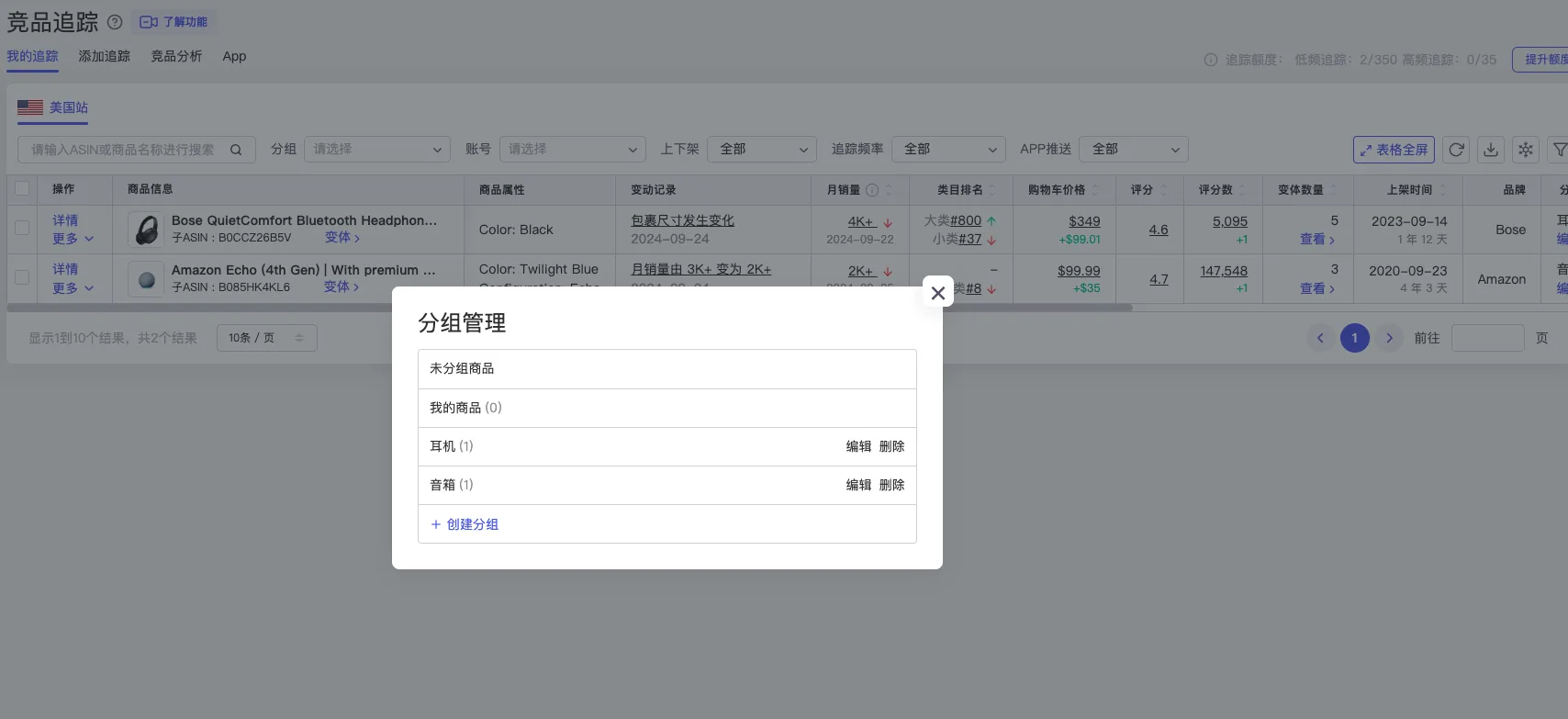Viewport: 1568px width, 719px height.
Task: Open 查看 variants for Amazon Echo row
Action: coord(1317,288)
